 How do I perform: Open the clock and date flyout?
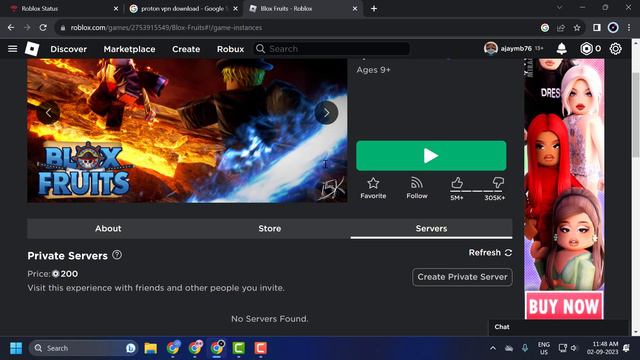coord(602,348)
